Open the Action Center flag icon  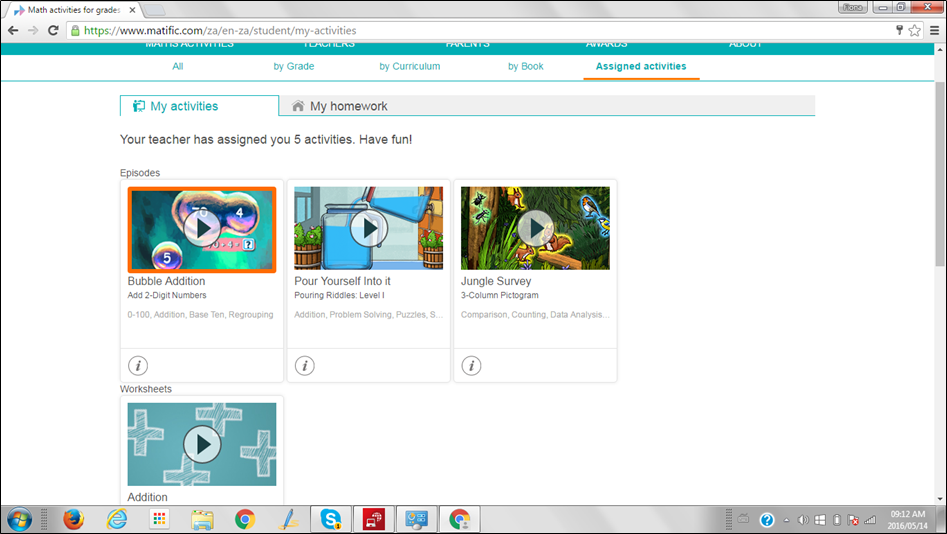tap(853, 520)
